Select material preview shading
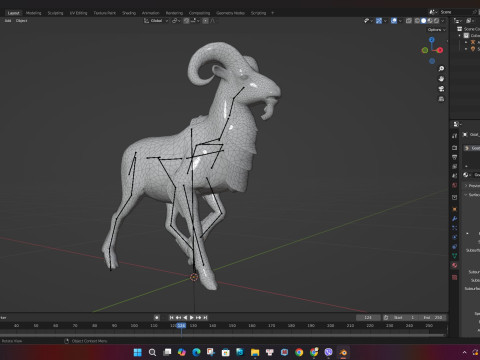480x360 pixels. tap(430, 21)
